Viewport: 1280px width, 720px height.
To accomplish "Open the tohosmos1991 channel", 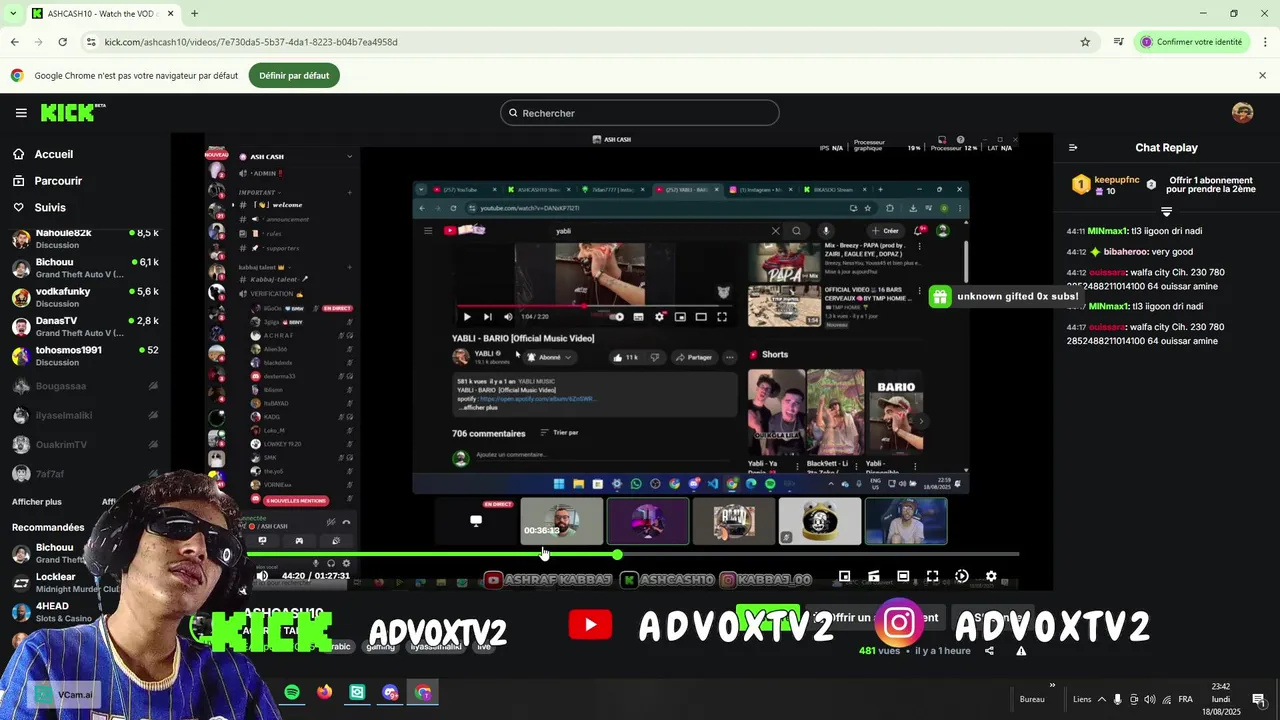I will point(85,355).
